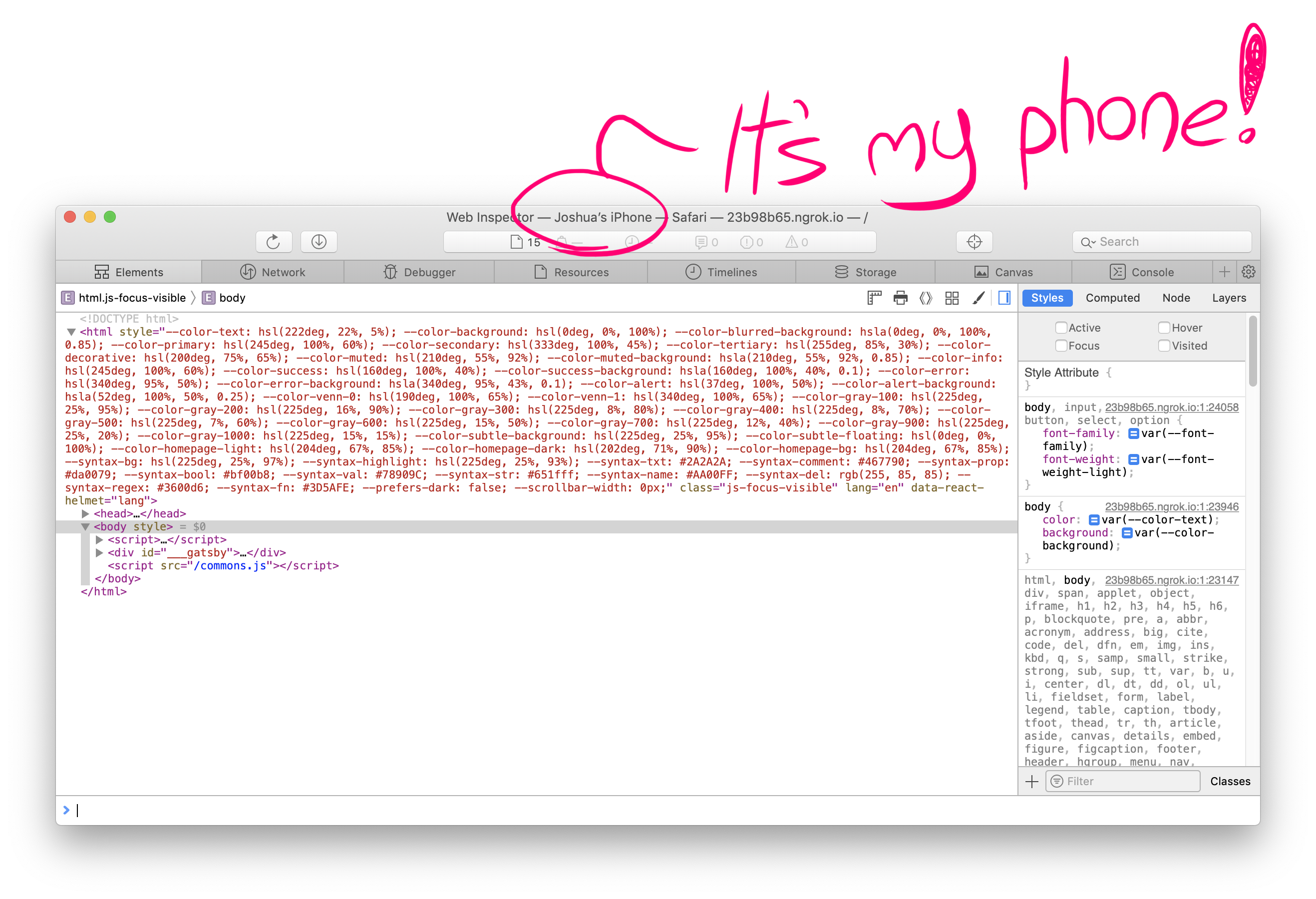The height and width of the screenshot is (899, 1316).
Task: Select the </body> closing tag line
Action: pos(118,579)
